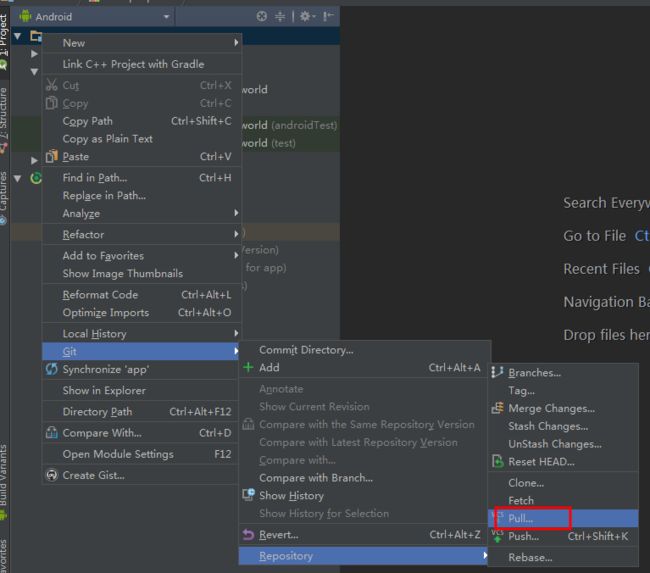Viewport: 650px width, 573px height.
Task: Choose Fetch in Repository submenu
Action: point(563,500)
